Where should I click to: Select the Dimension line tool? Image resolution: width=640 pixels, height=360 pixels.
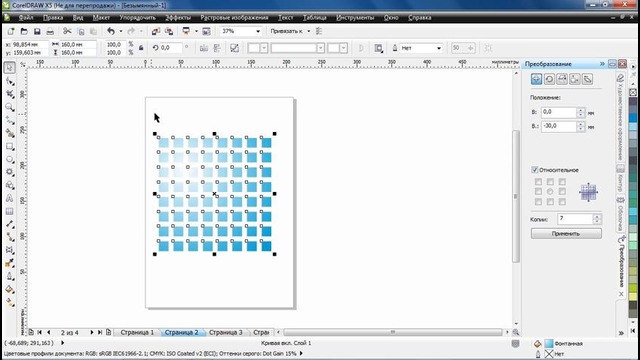(x=10, y=224)
